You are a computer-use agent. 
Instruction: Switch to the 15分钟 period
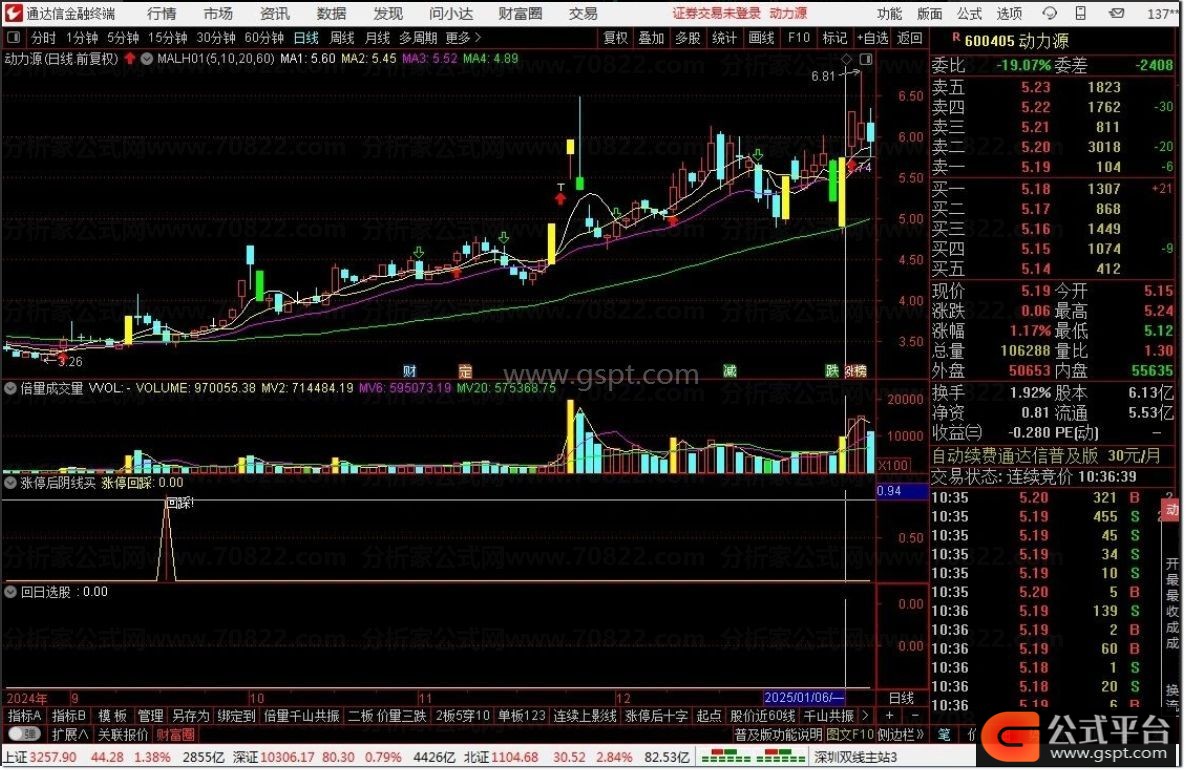pos(167,38)
